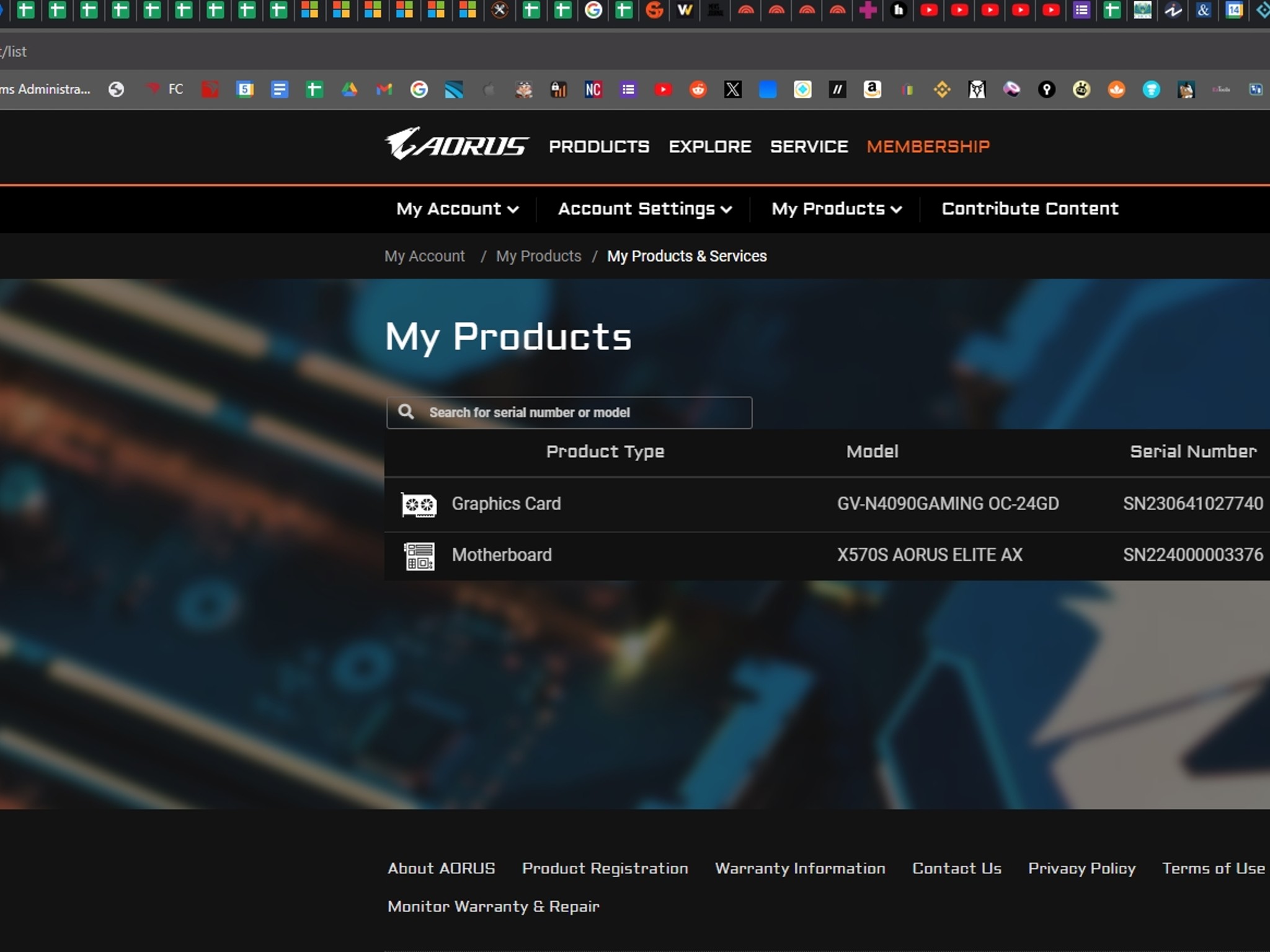The width and height of the screenshot is (1270, 952).
Task: Switch to the W tab
Action: coord(685,10)
